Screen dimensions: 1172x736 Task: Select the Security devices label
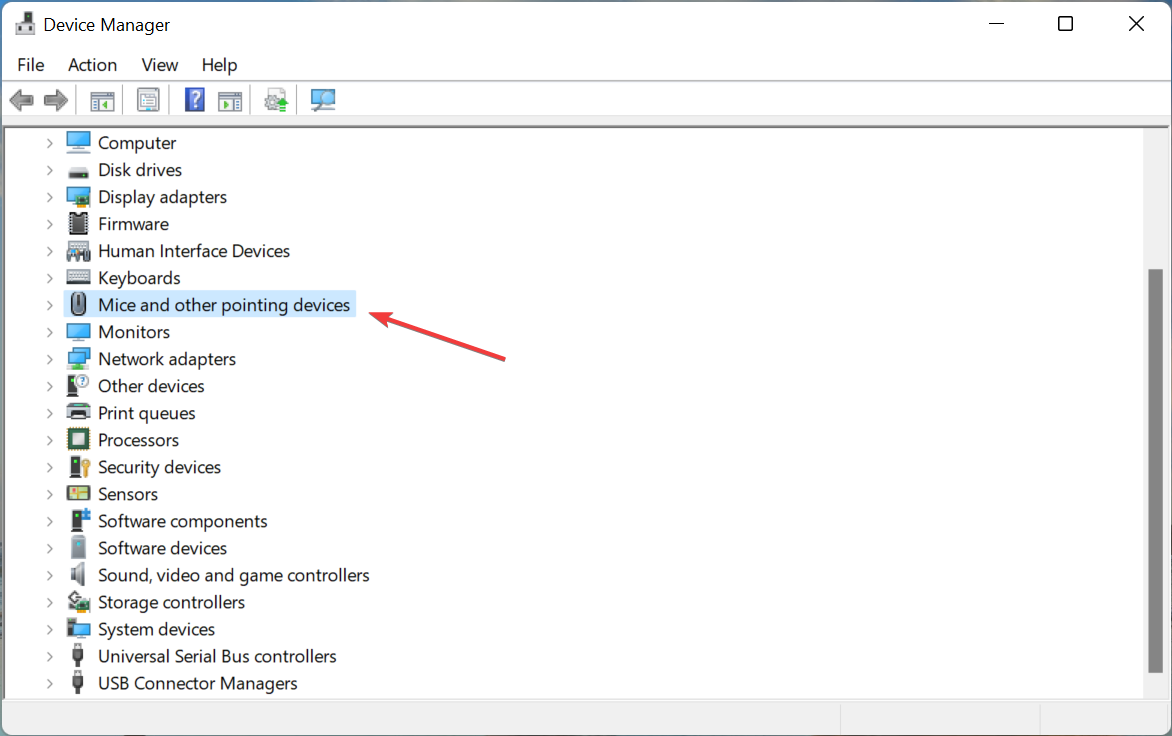click(159, 467)
